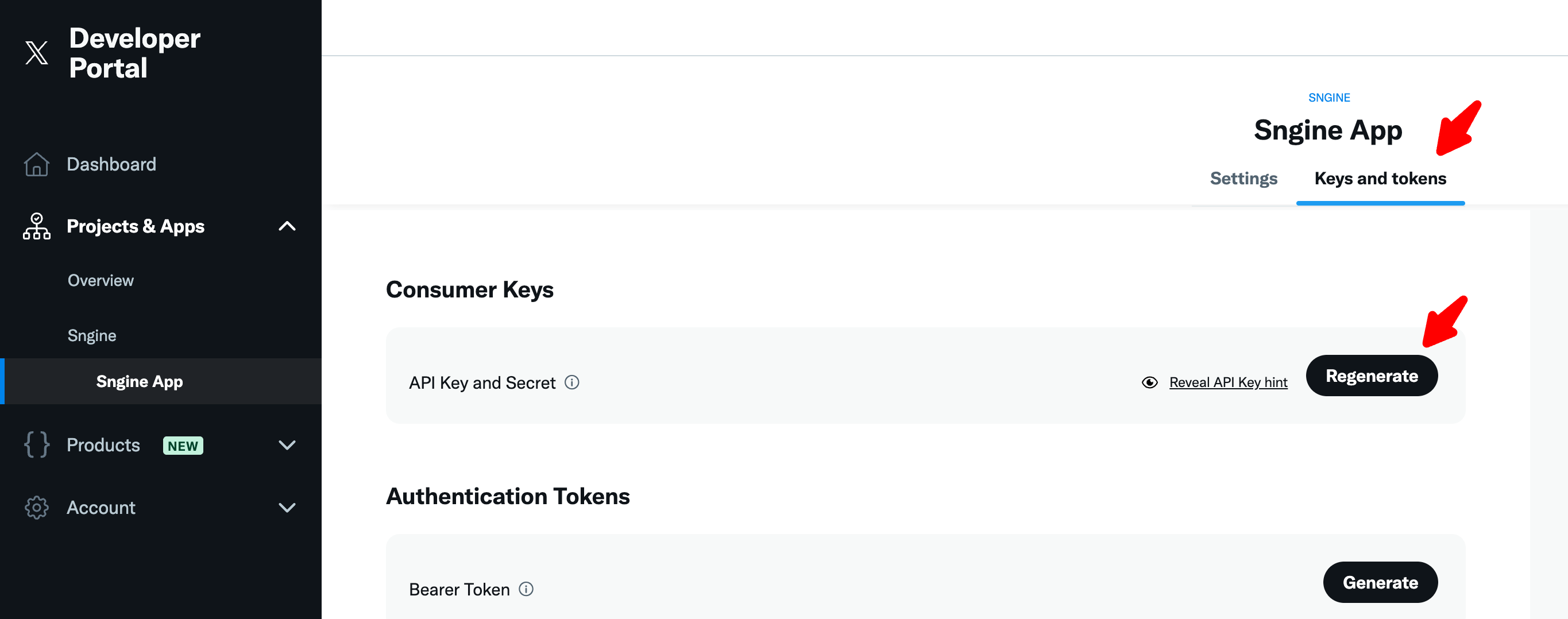
Task: Click the Products curly braces icon
Action: click(x=37, y=445)
